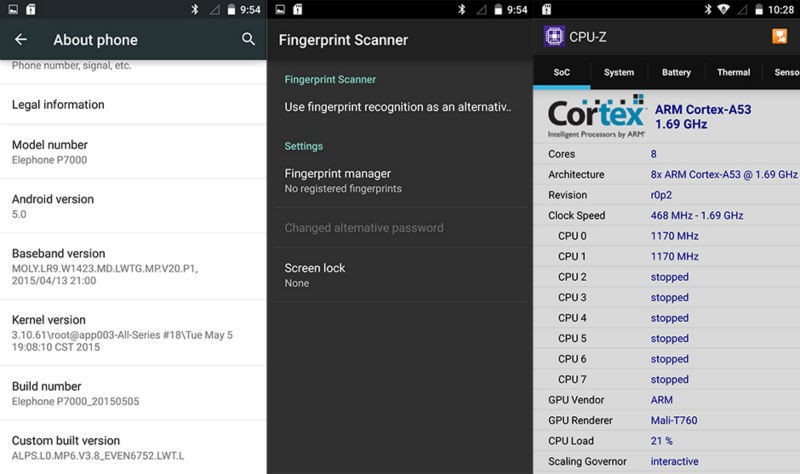Tap the ARM Cortex logo image
The width and height of the screenshot is (800, 474).
(596, 116)
